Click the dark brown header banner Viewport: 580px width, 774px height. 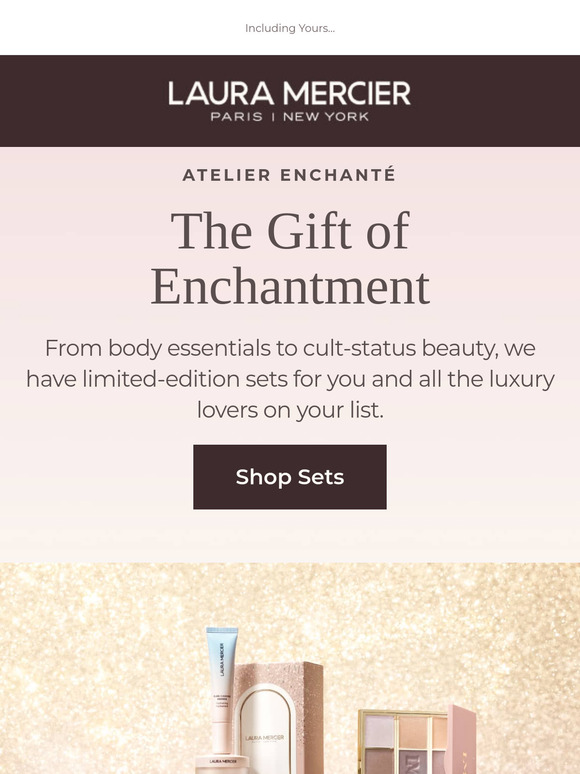pyautogui.click(x=290, y=101)
